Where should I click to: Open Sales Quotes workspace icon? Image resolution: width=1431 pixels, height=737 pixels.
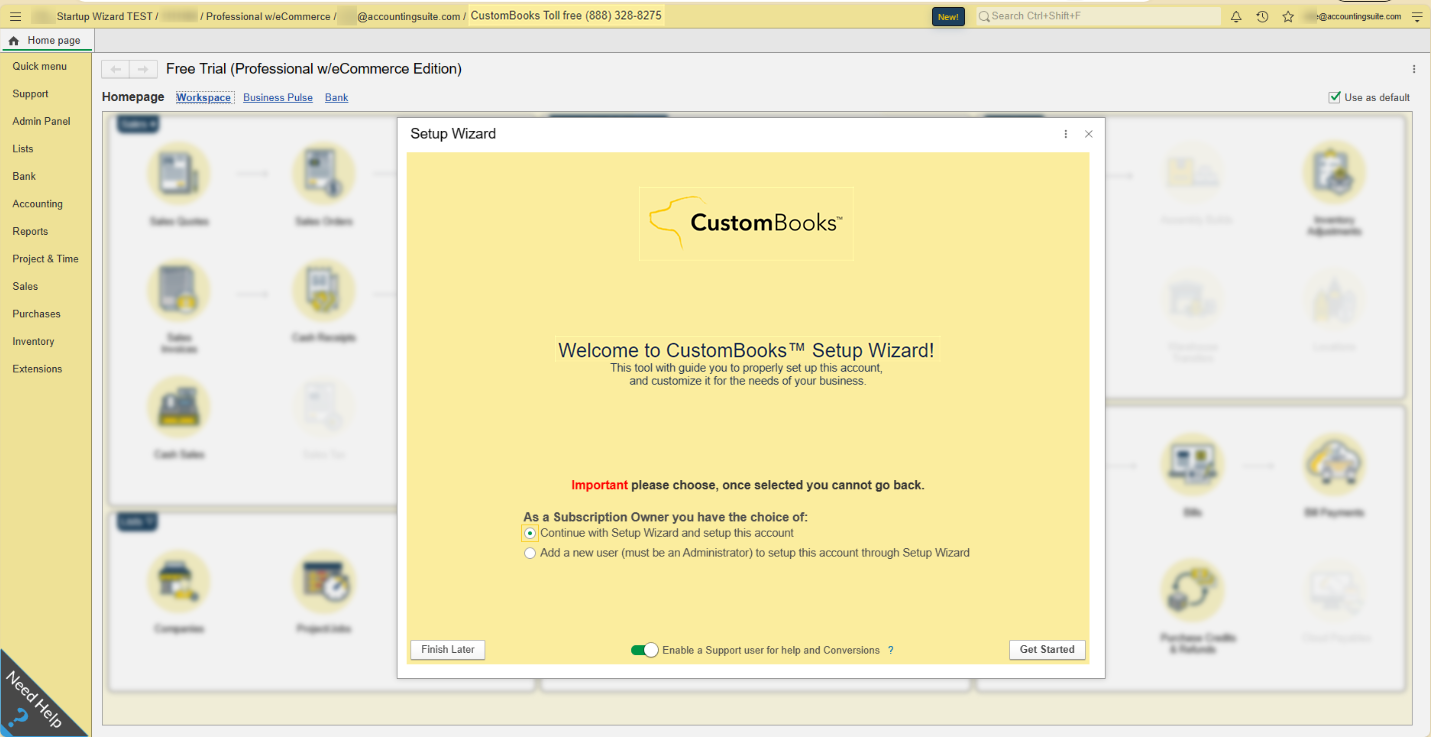coord(179,174)
